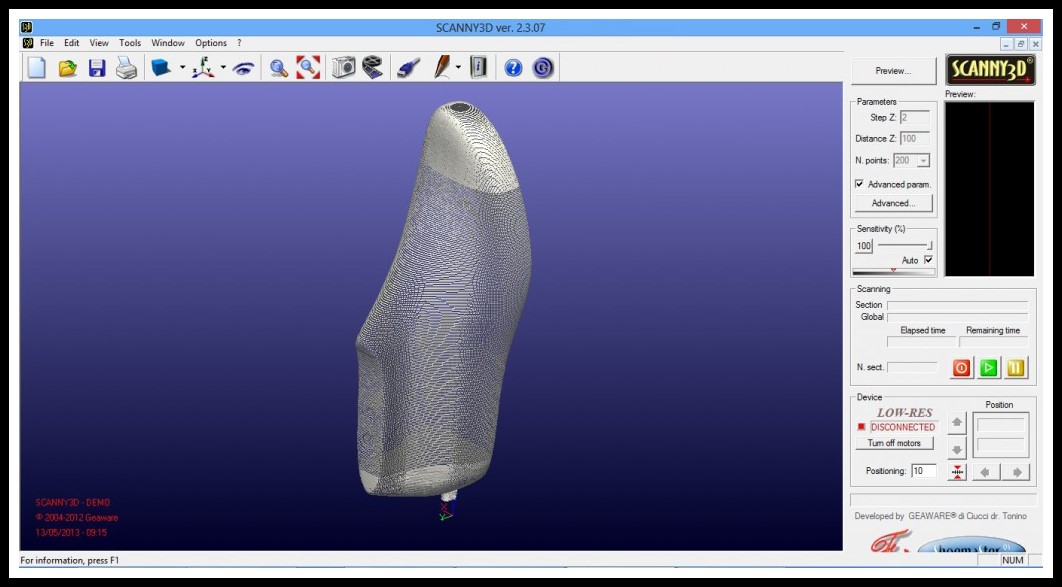
Task: Move device up with the up arrow
Action: coord(956,422)
